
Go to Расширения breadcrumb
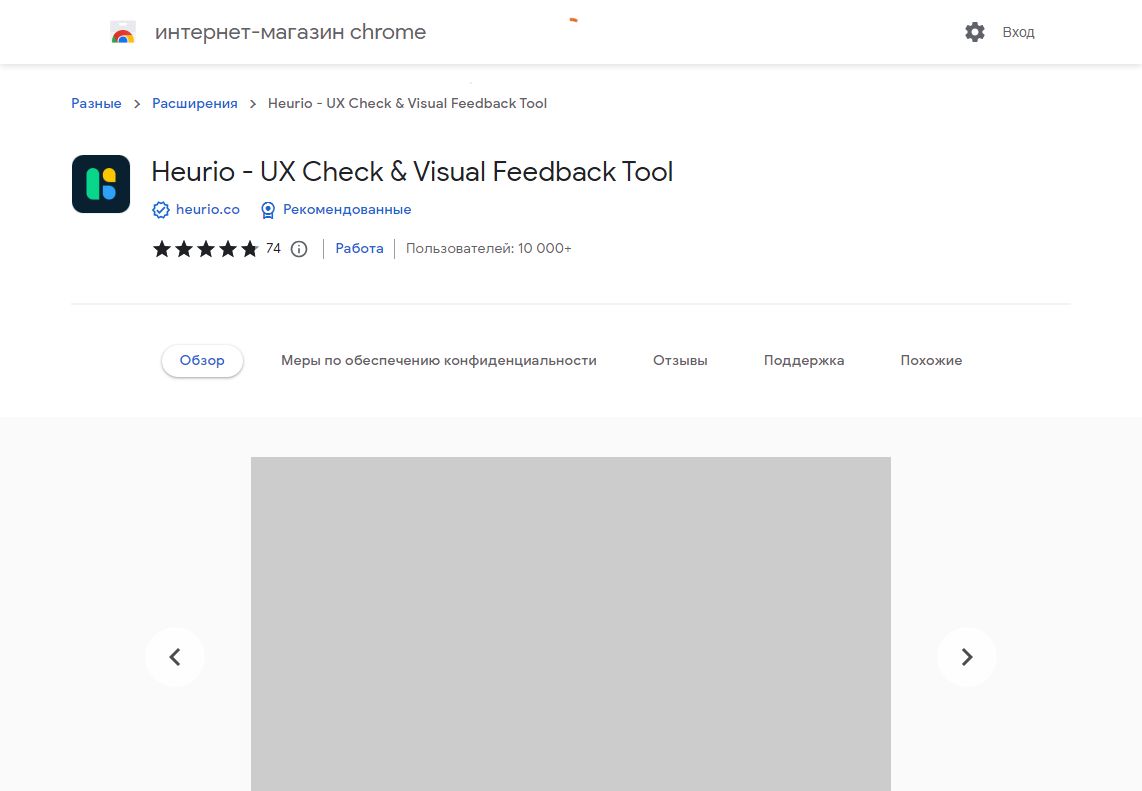(194, 103)
